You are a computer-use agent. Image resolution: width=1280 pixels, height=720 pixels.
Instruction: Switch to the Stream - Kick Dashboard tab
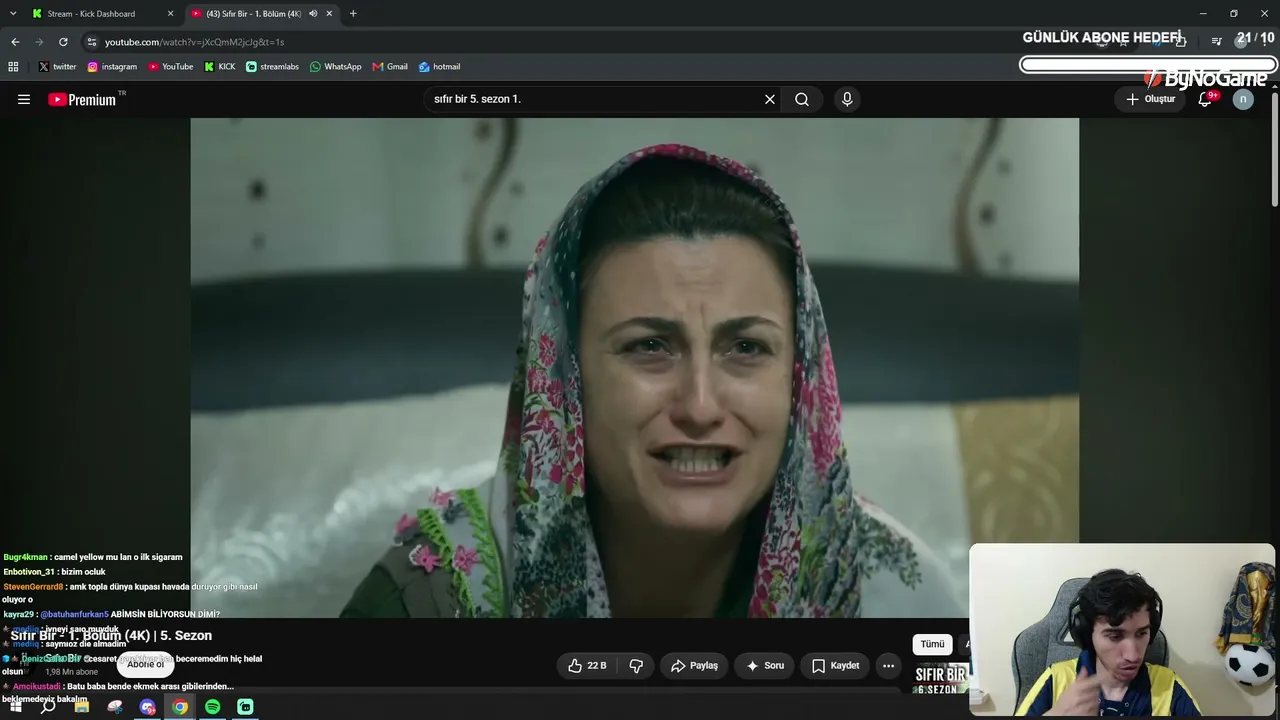(x=101, y=13)
